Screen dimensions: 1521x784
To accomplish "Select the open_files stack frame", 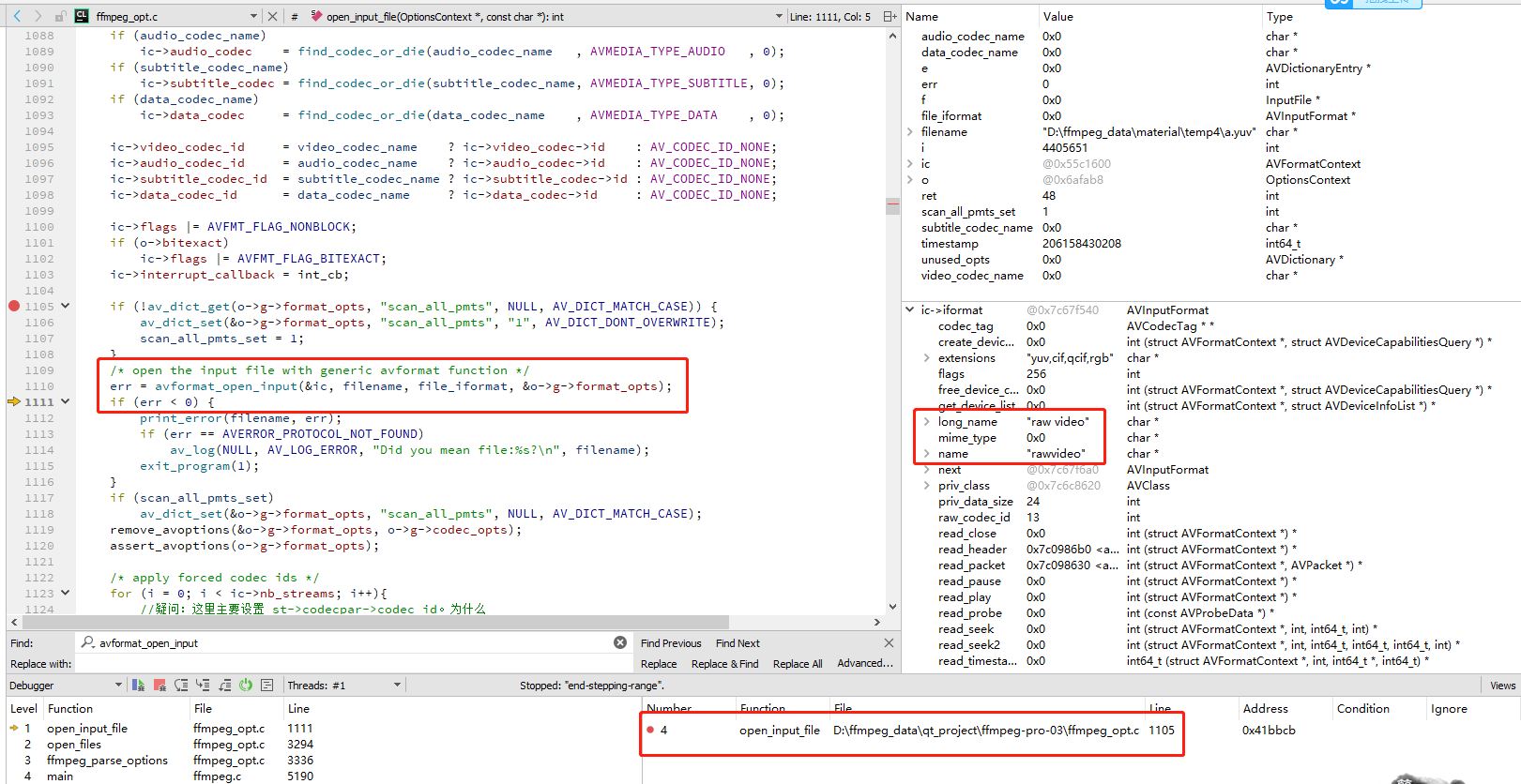I will pyautogui.click(x=74, y=745).
